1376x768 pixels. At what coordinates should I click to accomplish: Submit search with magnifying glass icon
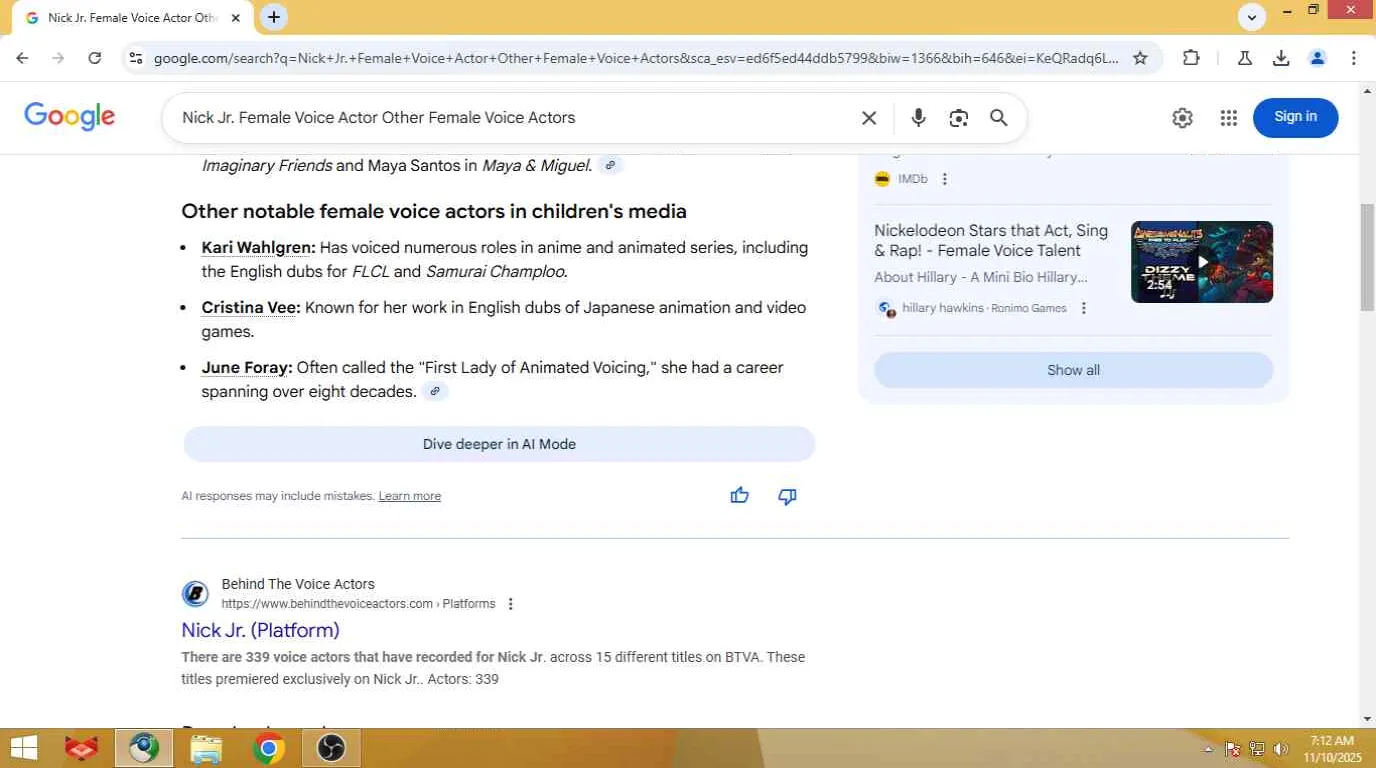(998, 118)
